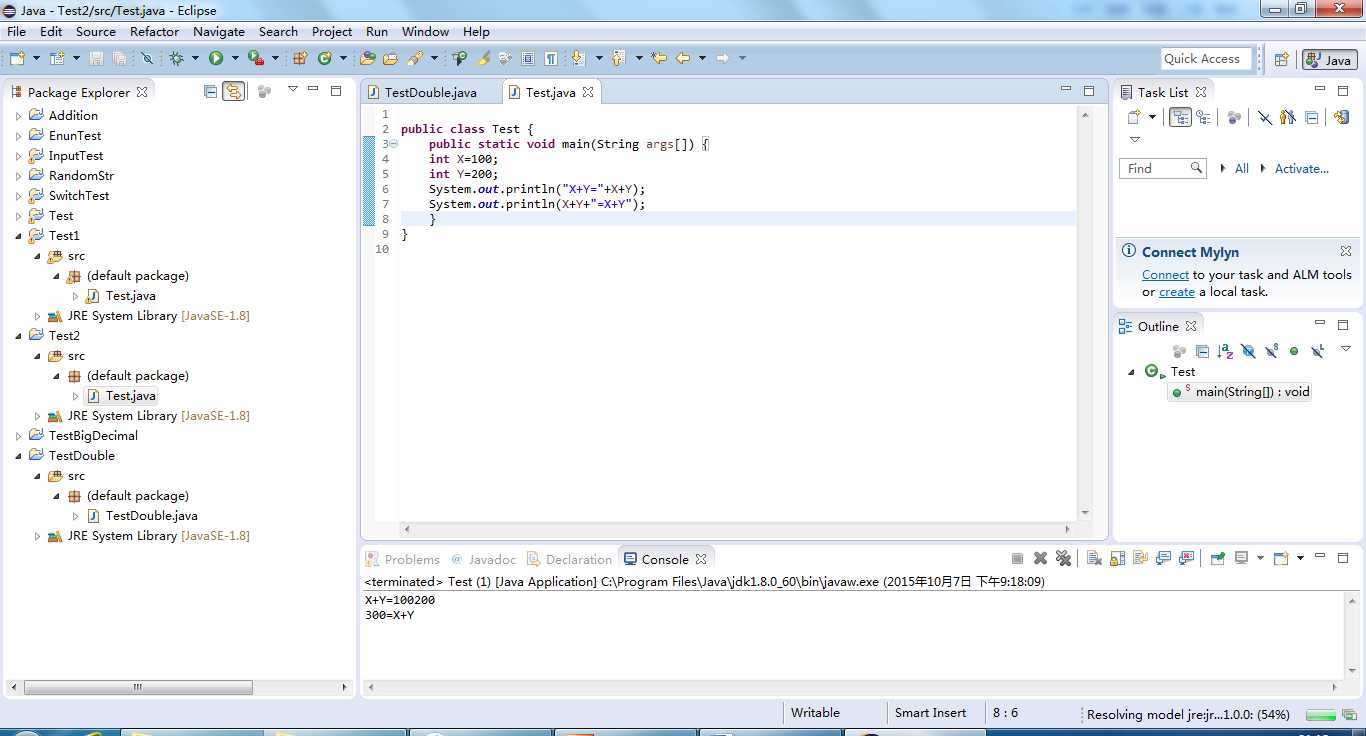The width and height of the screenshot is (1366, 736).
Task: Click Package Explorer horizontal scrollbar
Action: point(139,687)
